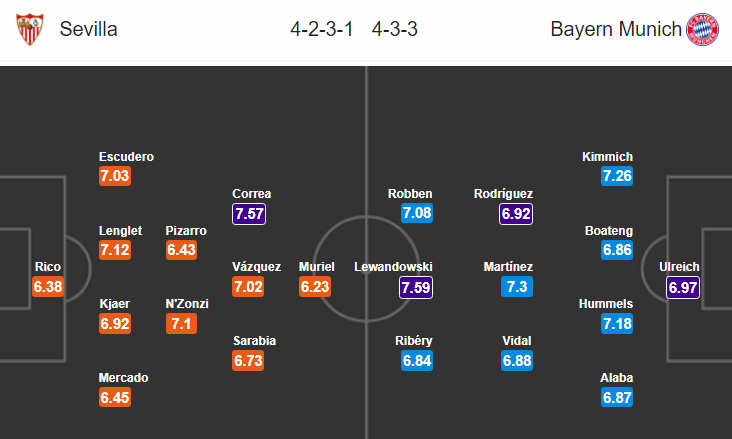Select Muriel's 6.23 rating badge
The height and width of the screenshot is (439, 732).
coord(317,288)
